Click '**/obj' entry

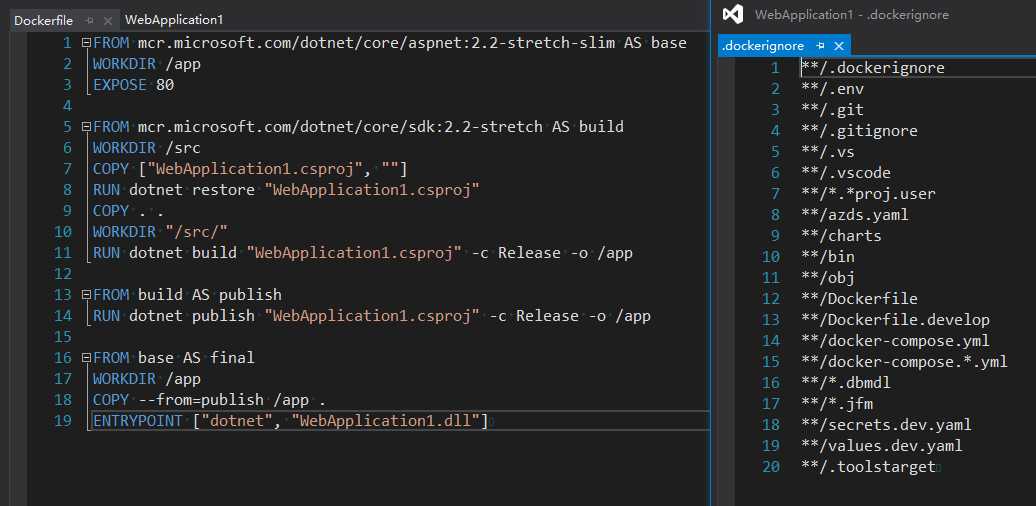pyautogui.click(x=827, y=277)
